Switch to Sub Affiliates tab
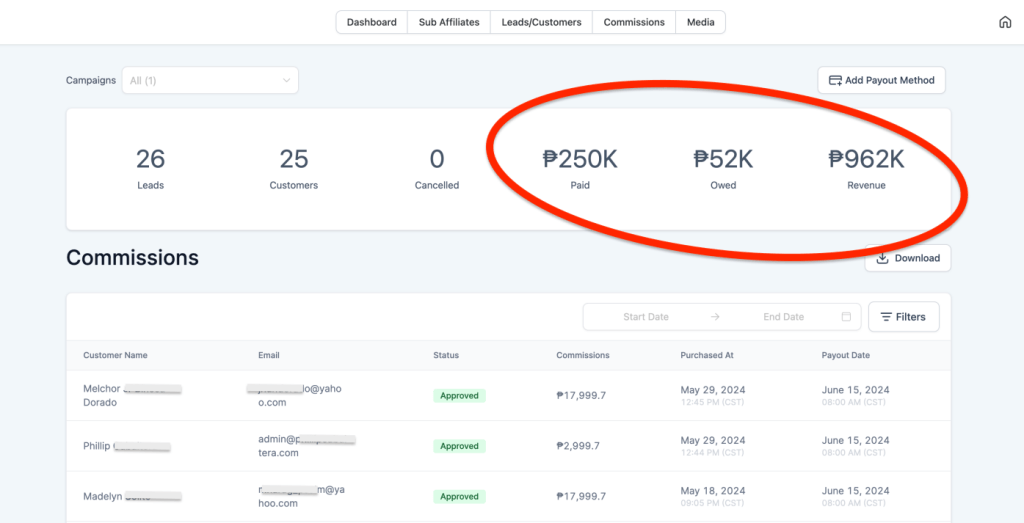Image resolution: width=1024 pixels, height=523 pixels. coord(449,22)
